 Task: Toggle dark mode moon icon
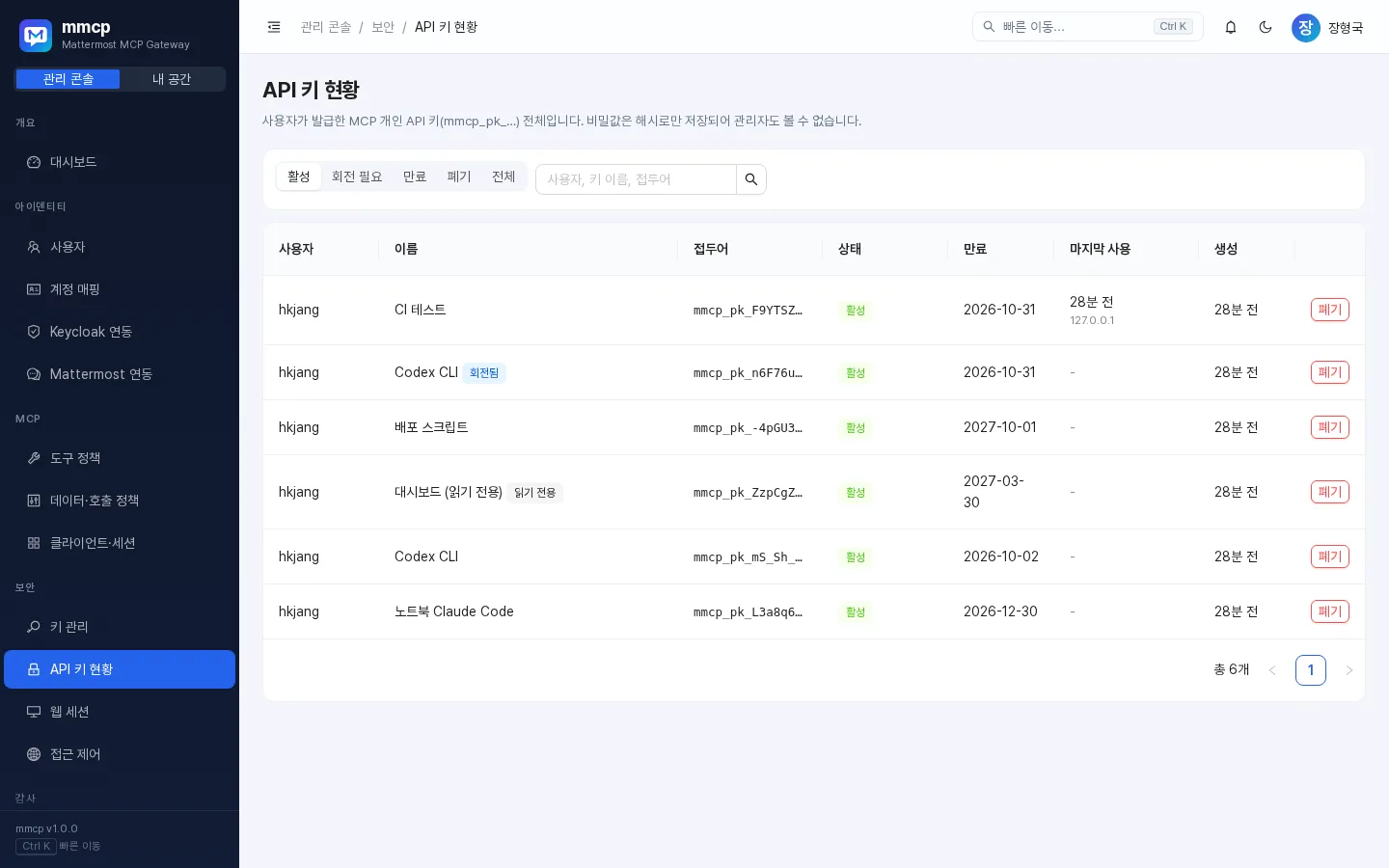(x=1266, y=27)
